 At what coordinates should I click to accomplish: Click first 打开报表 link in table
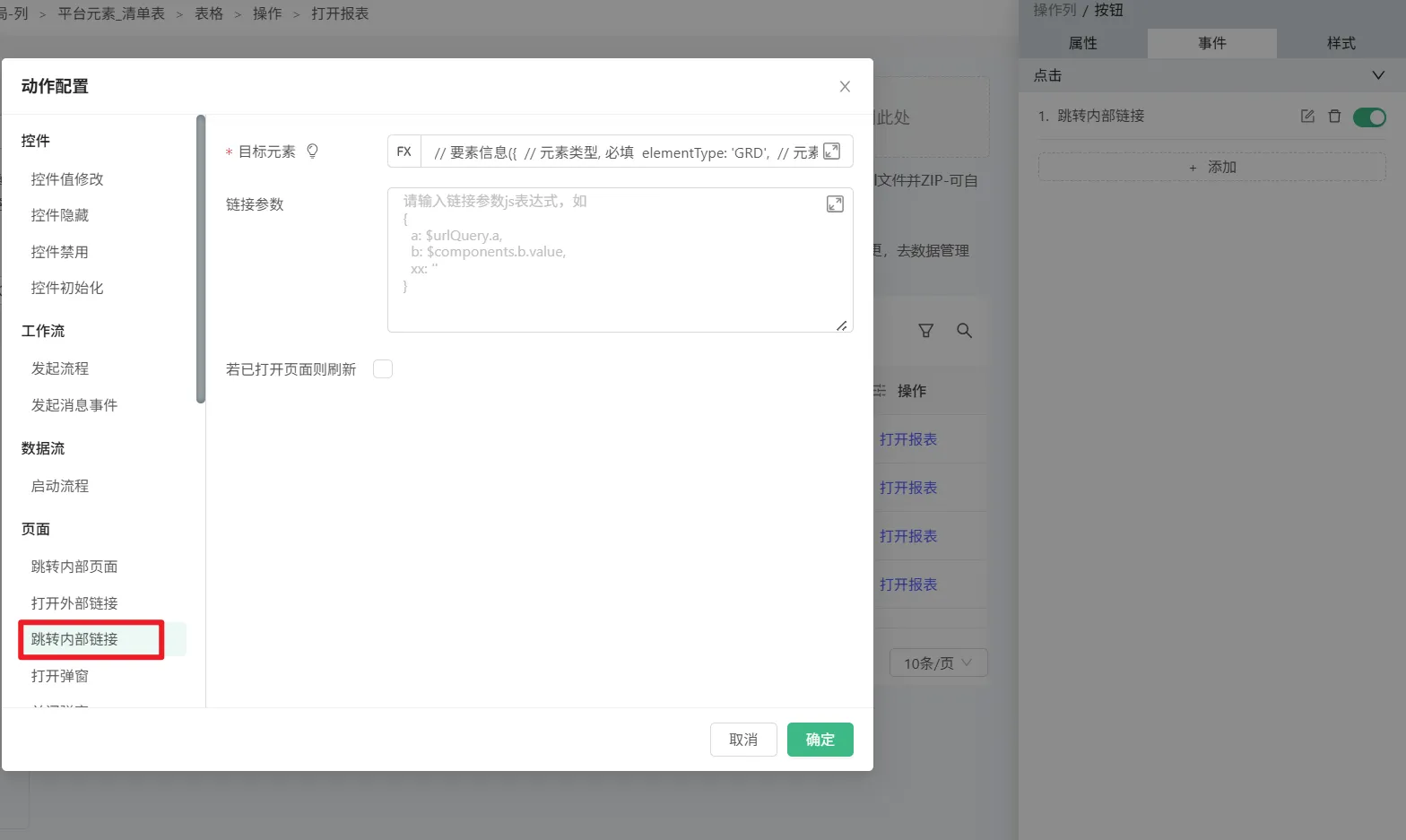coord(908,439)
